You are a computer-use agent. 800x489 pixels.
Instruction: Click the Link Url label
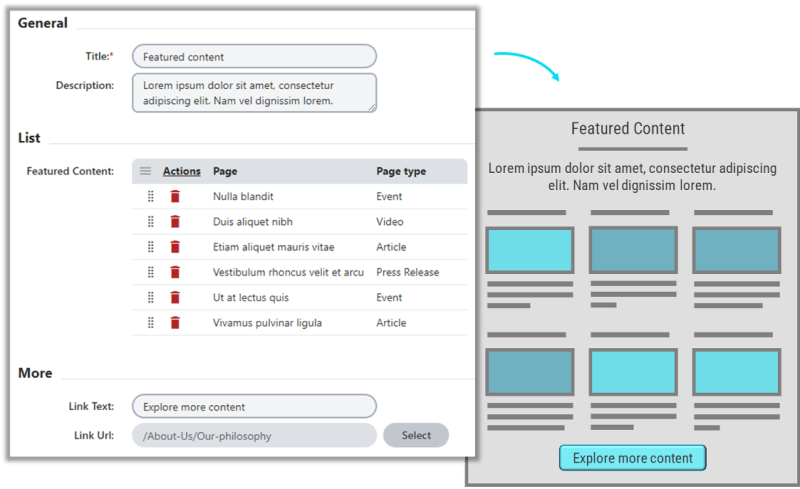pos(94,435)
